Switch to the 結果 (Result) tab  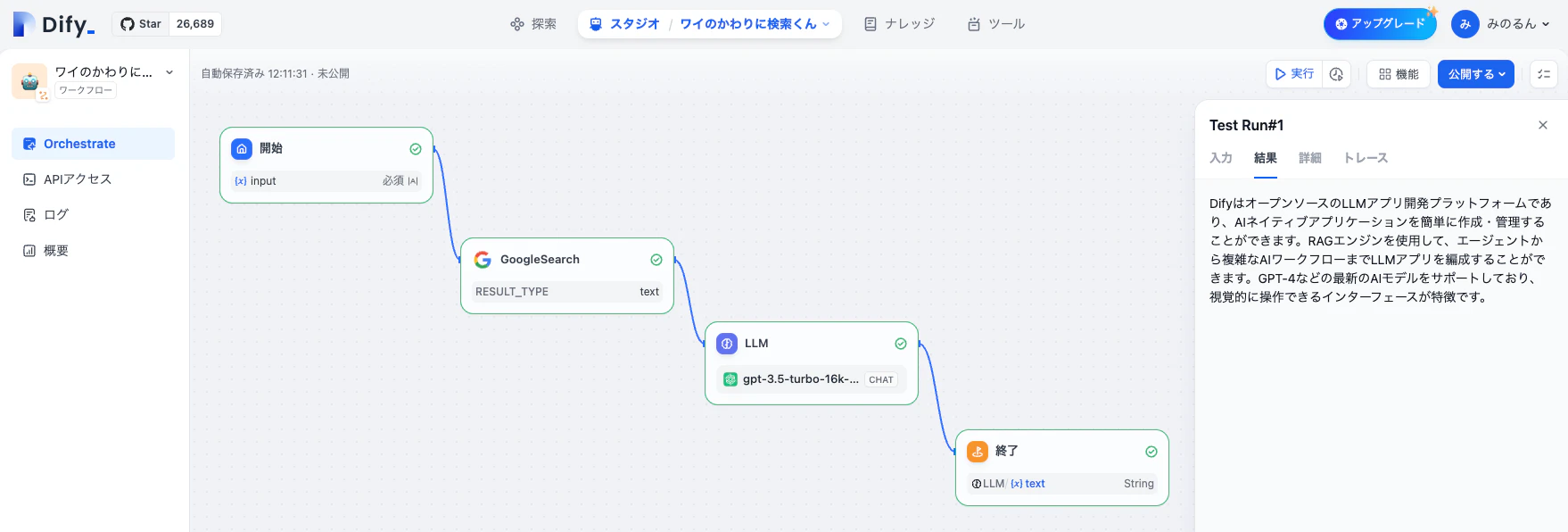click(x=1266, y=158)
